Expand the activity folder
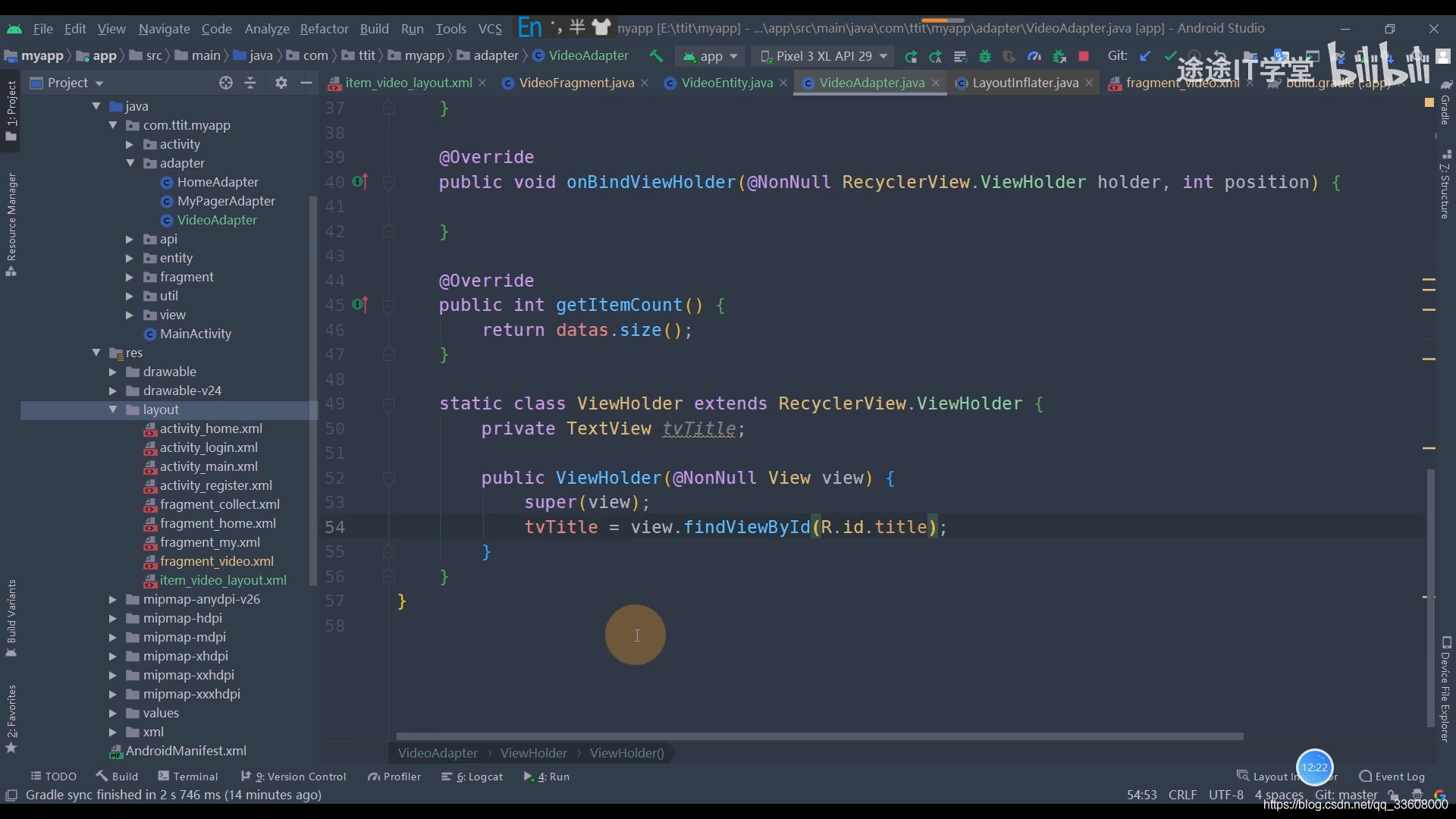 130,144
